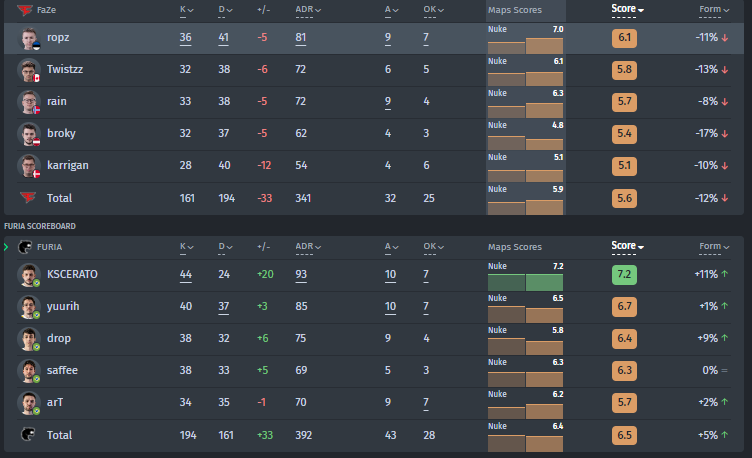This screenshot has width=752, height=458.
Task: Sort FURIA table by OK column
Action: [434, 247]
